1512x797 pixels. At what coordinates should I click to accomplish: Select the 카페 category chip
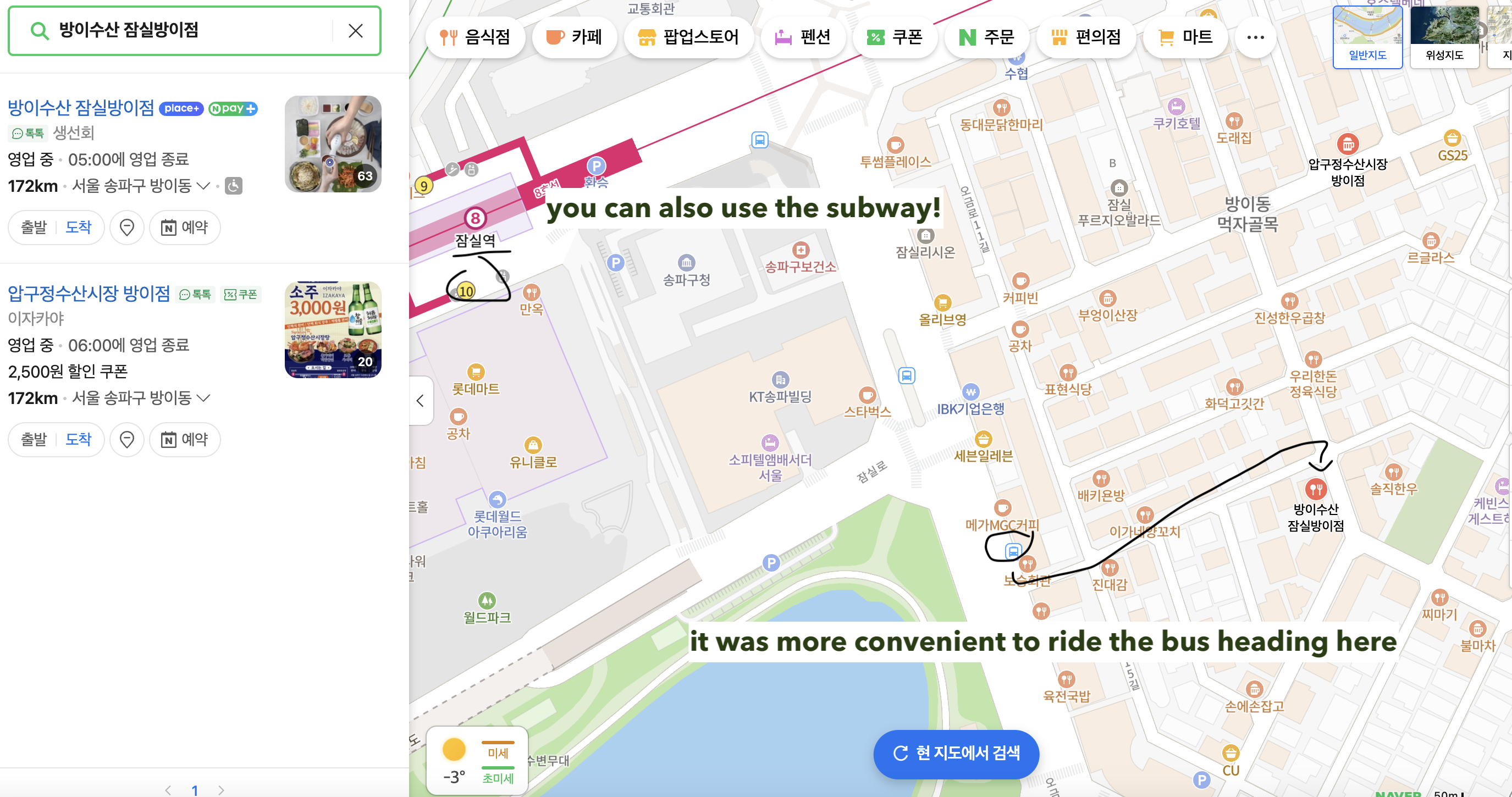tap(574, 37)
